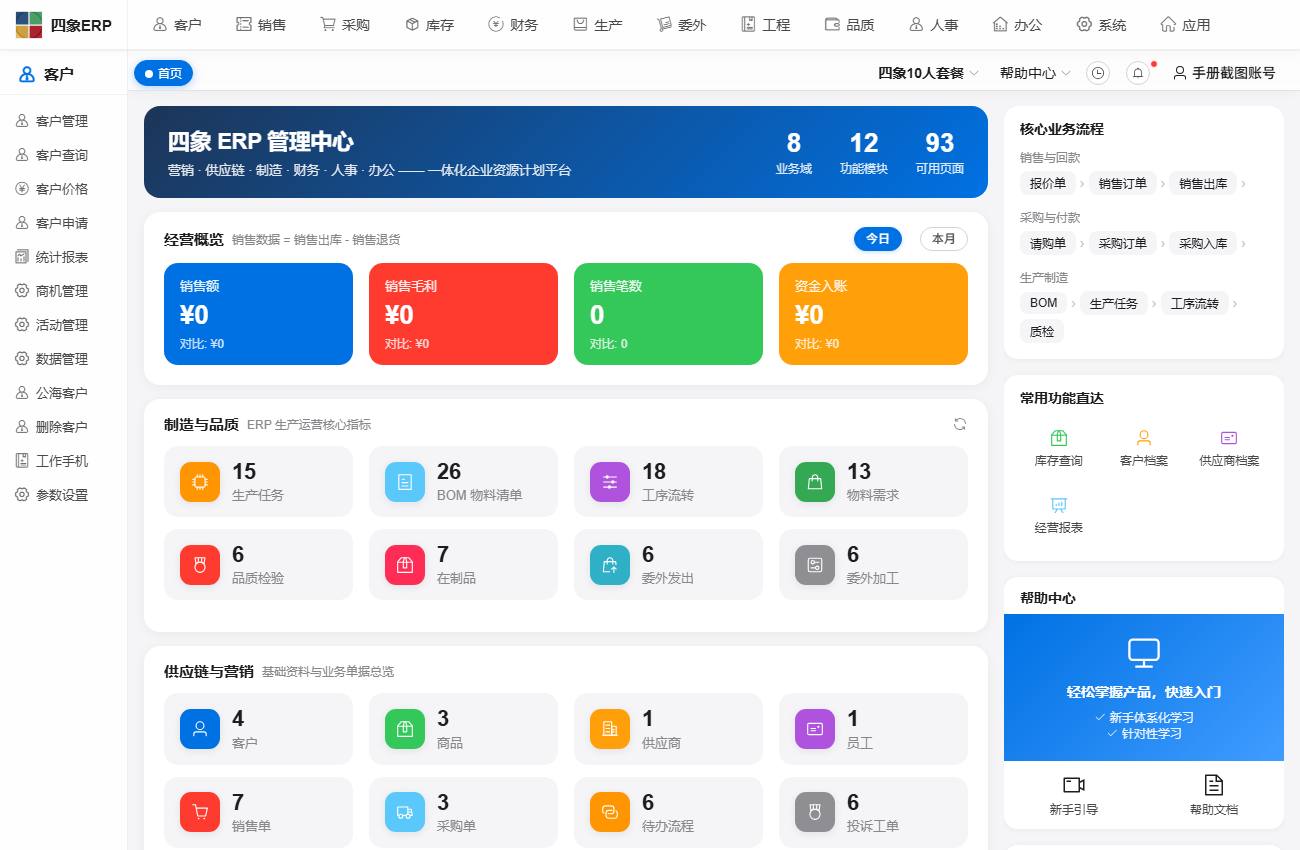Viewport: 1300px width, 850px height.
Task: Open 客户档案 shortcut icon
Action: [1144, 438]
